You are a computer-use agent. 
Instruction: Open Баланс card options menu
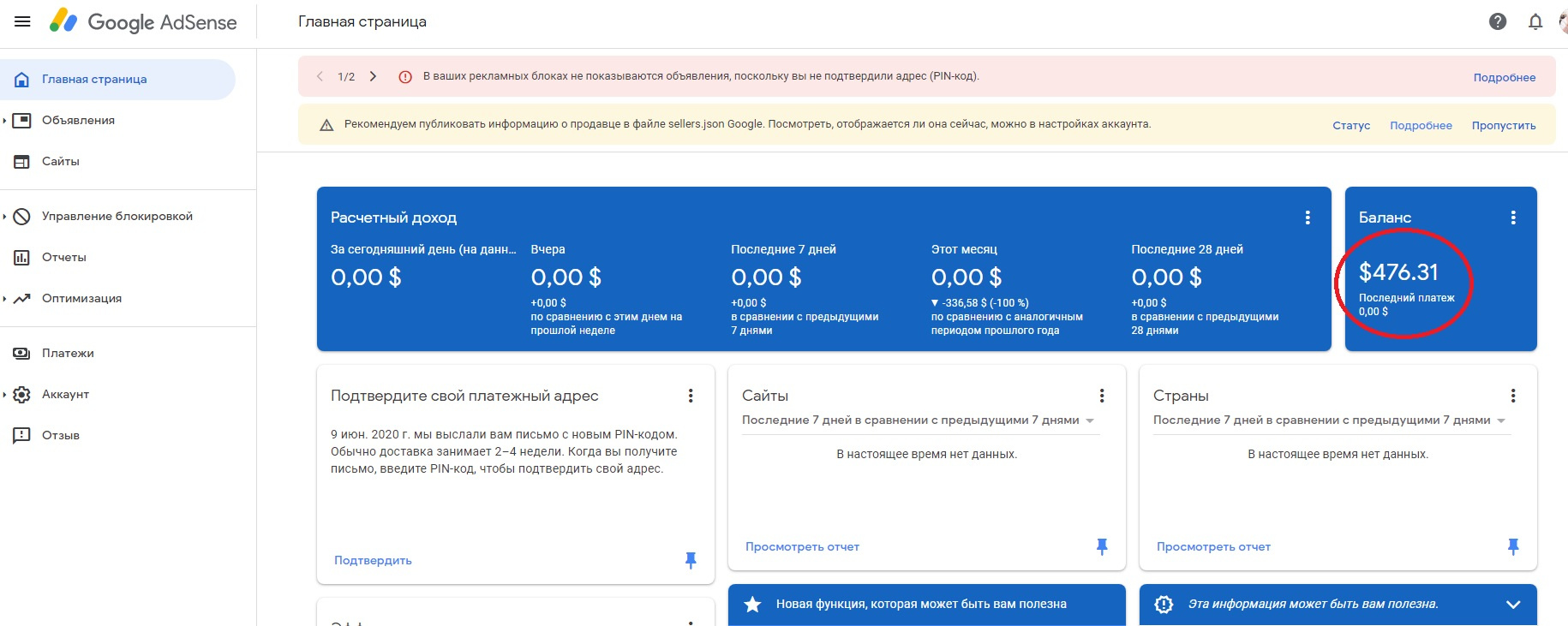pyautogui.click(x=1513, y=218)
